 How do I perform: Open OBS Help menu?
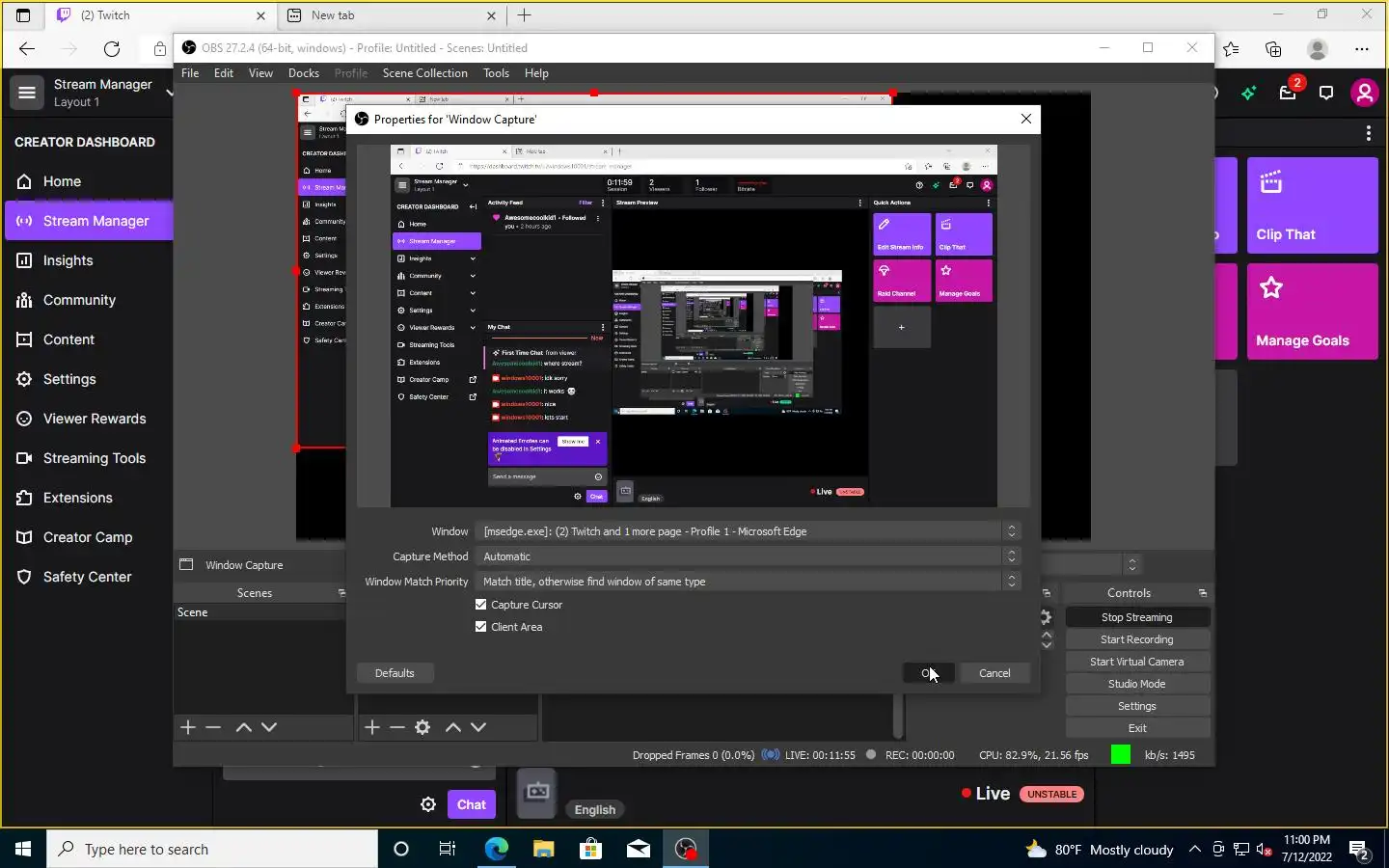(x=536, y=73)
